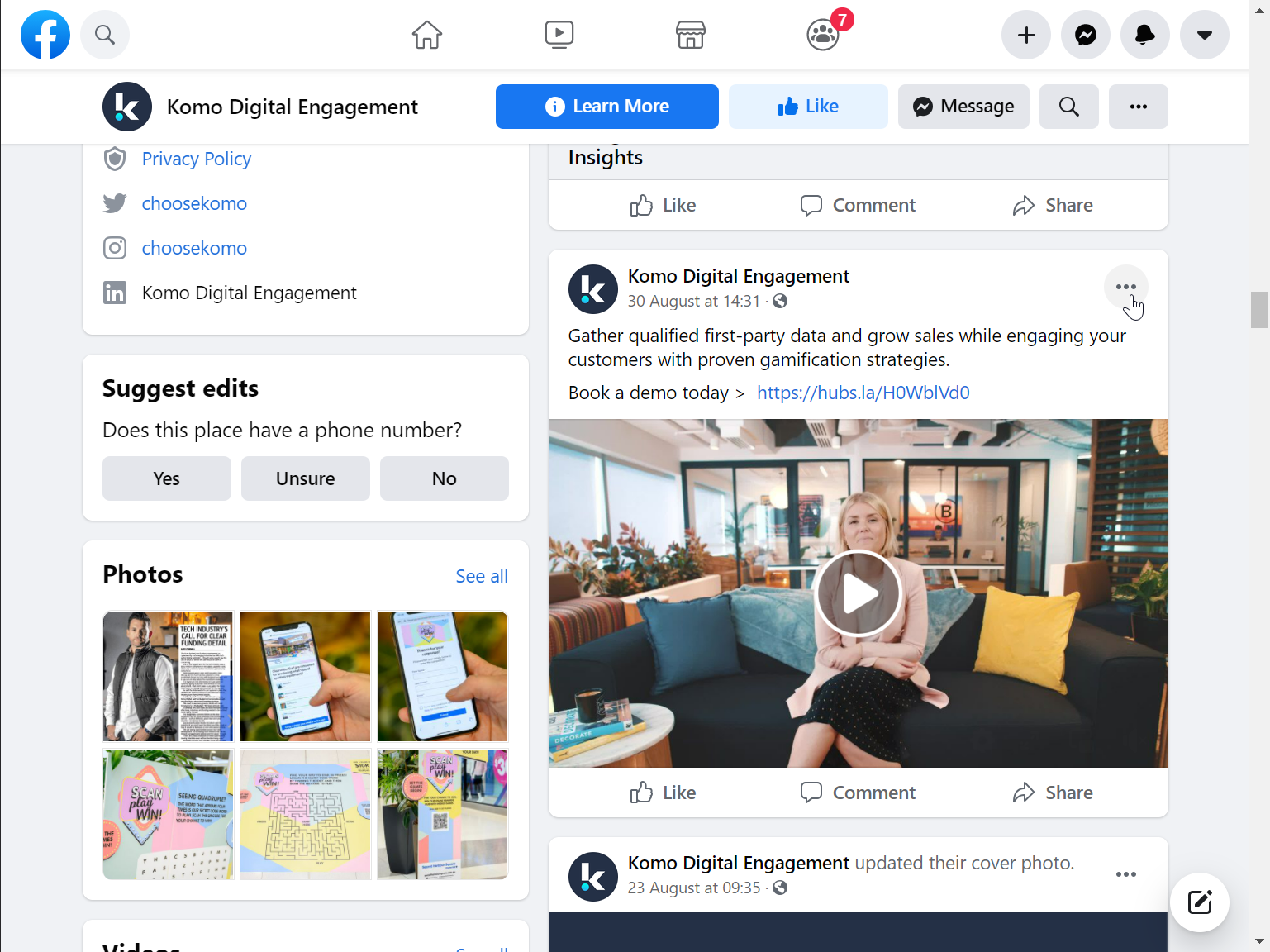This screenshot has width=1270, height=952.
Task: Toggle the blue Like page button
Action: (x=808, y=107)
